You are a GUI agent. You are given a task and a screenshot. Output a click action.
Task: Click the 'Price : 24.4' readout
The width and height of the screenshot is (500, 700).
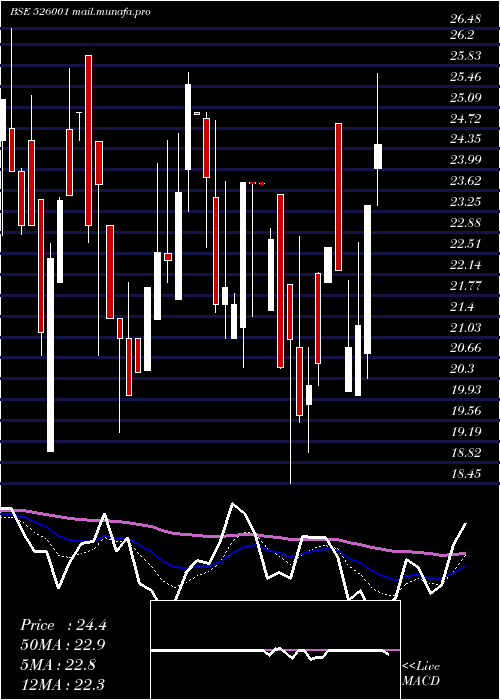point(63,625)
